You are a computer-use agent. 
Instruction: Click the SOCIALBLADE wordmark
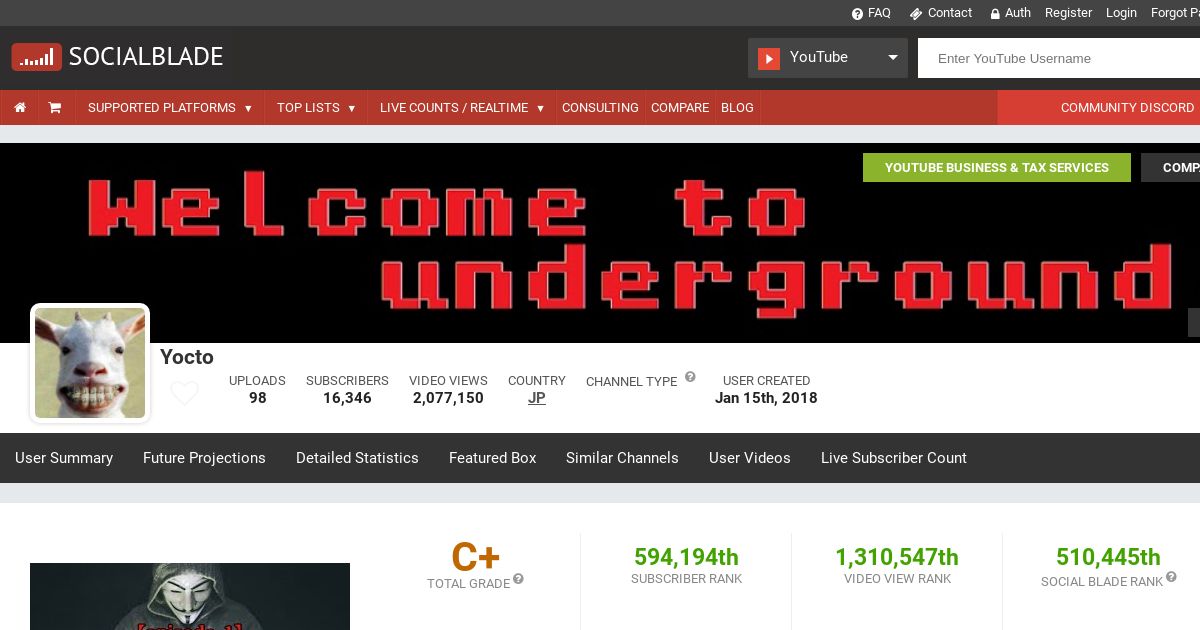[x=146, y=57]
